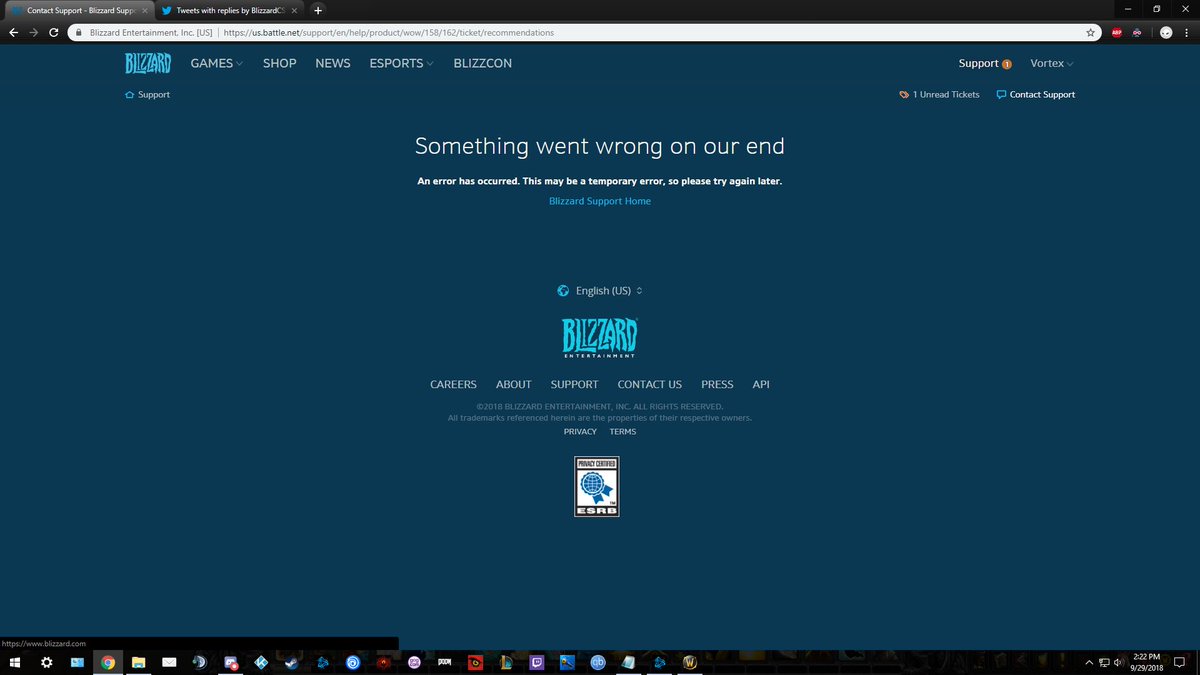Open the BLIZZCON page
Image resolution: width=1200 pixels, height=675 pixels.
(x=482, y=63)
